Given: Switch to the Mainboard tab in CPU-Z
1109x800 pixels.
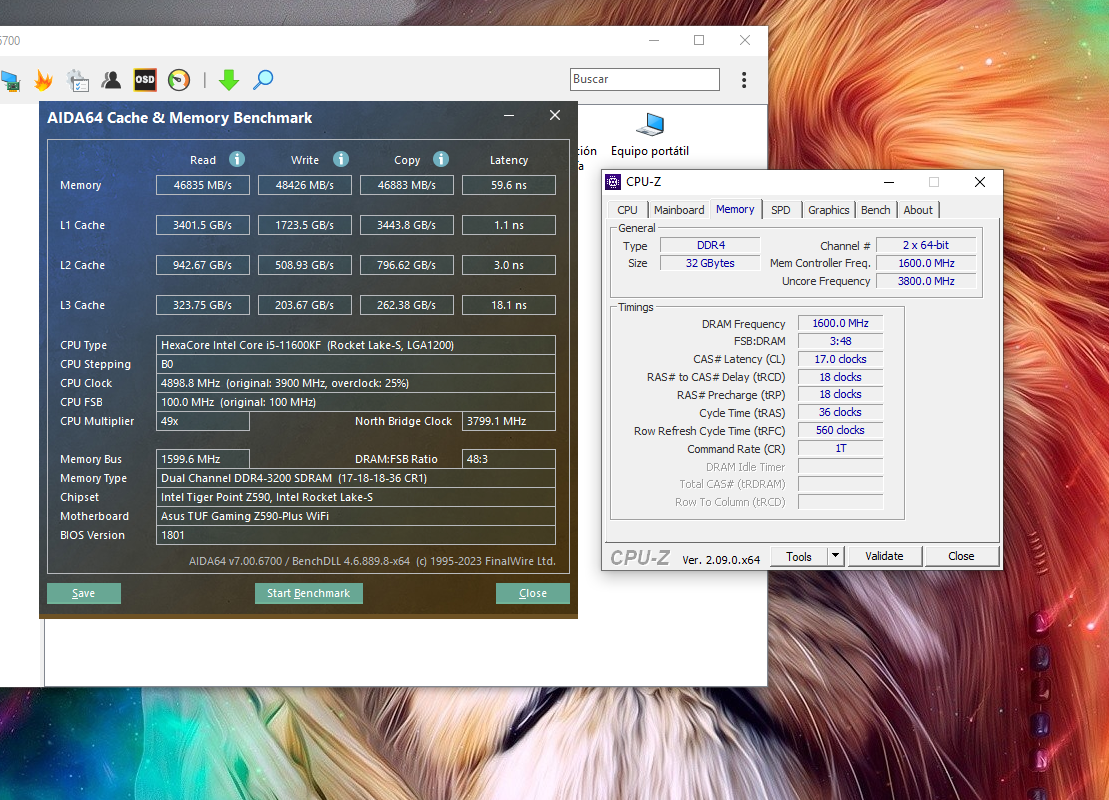Looking at the screenshot, I should click(x=679, y=210).
